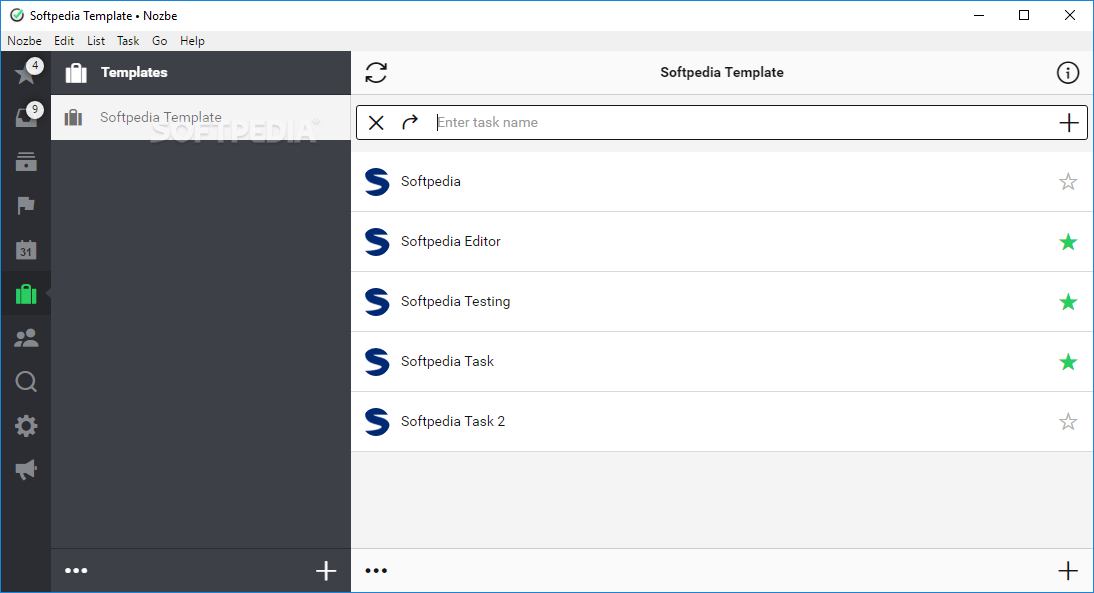Open the Team people icon

tap(26, 338)
